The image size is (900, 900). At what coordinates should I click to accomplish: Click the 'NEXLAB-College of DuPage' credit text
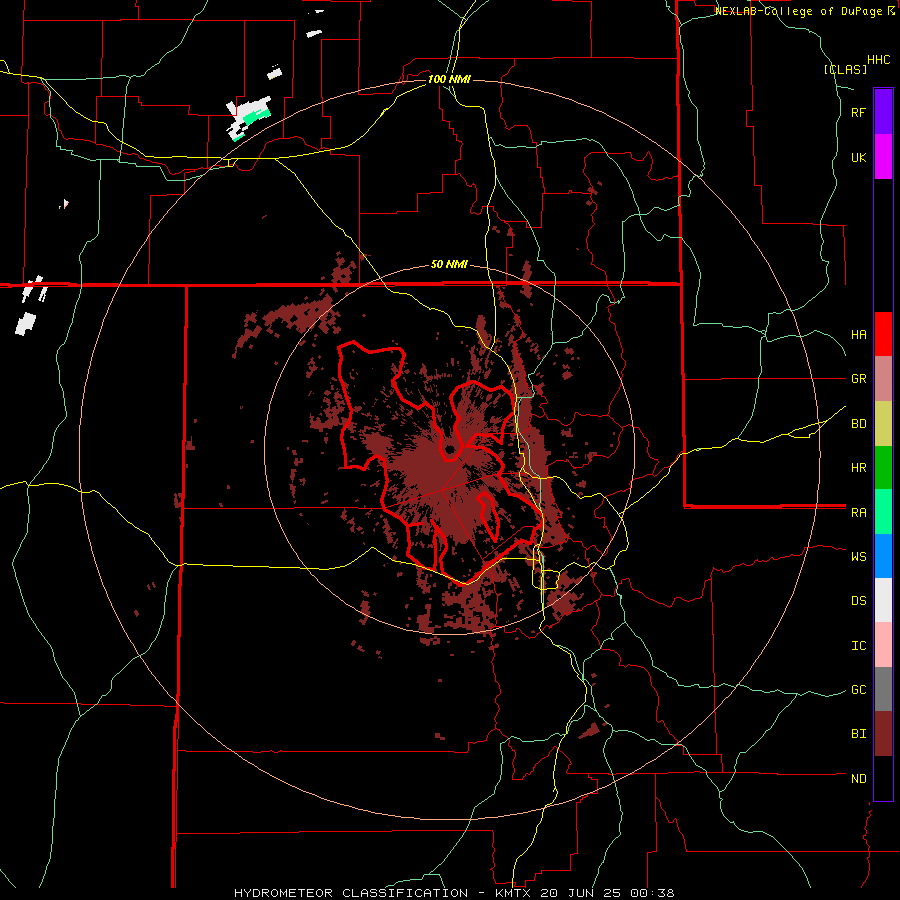[x=798, y=11]
